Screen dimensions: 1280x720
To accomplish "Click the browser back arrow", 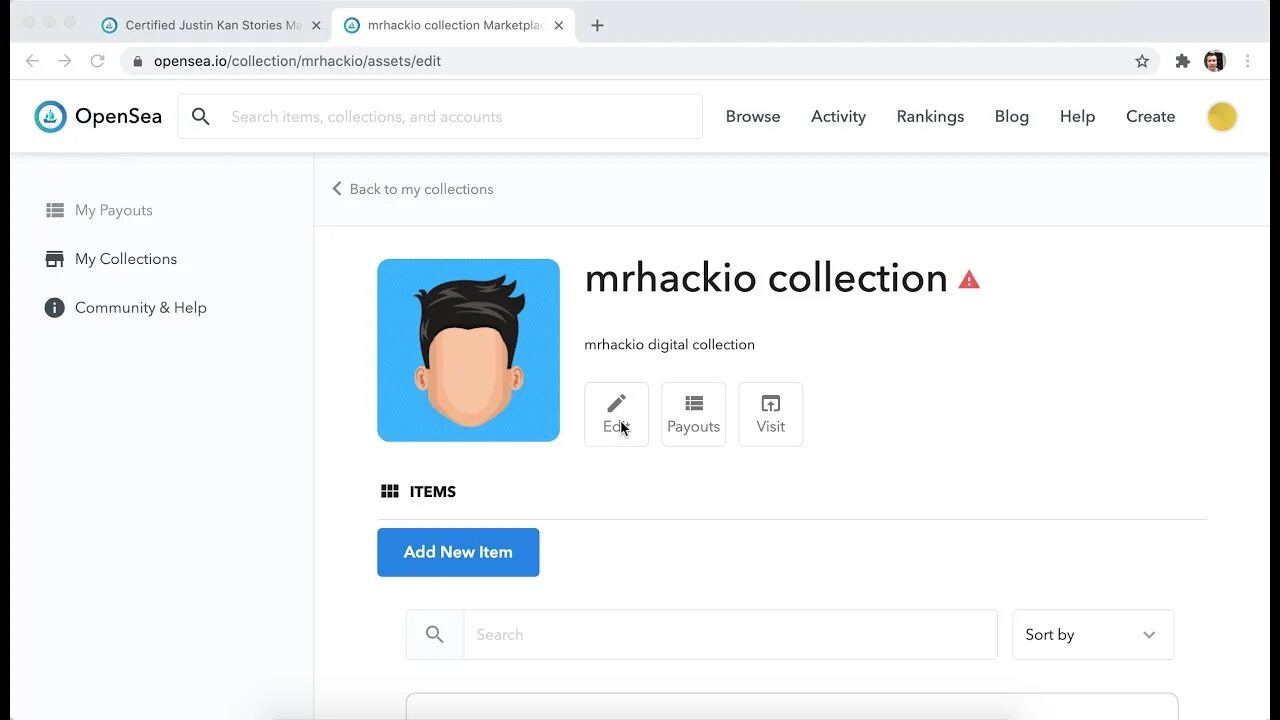I will pos(32,61).
